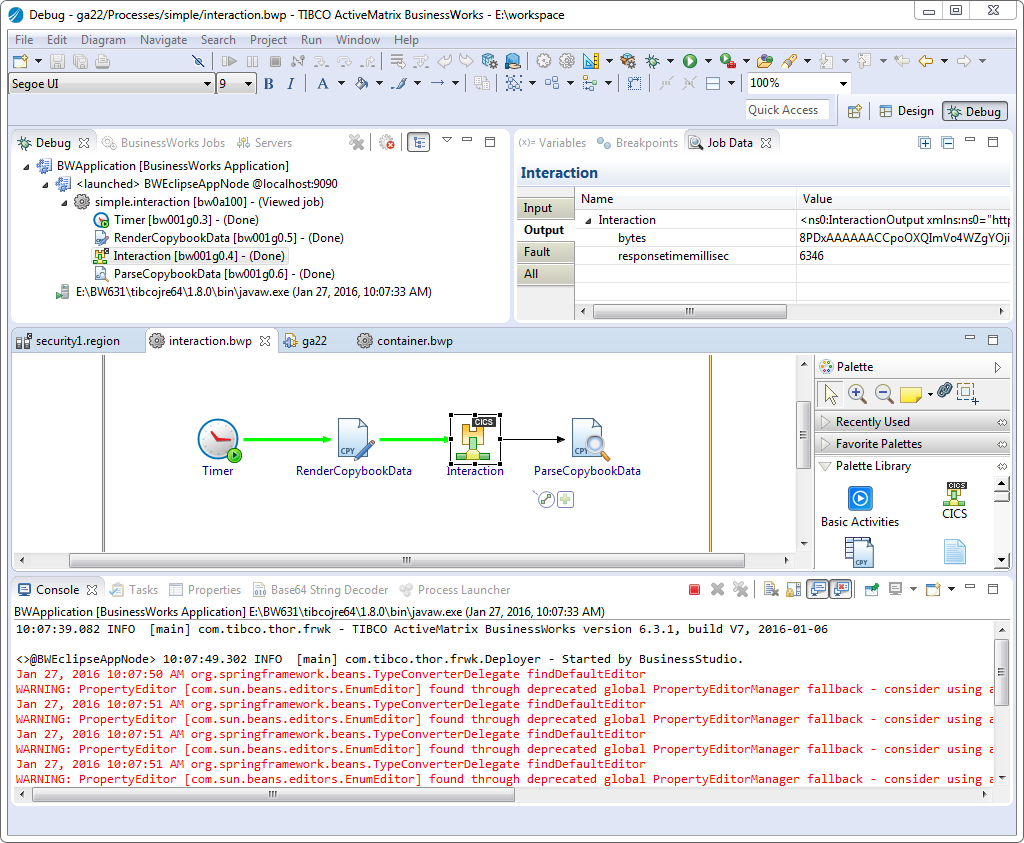Click the back navigation yellow arrow

click(x=925, y=61)
